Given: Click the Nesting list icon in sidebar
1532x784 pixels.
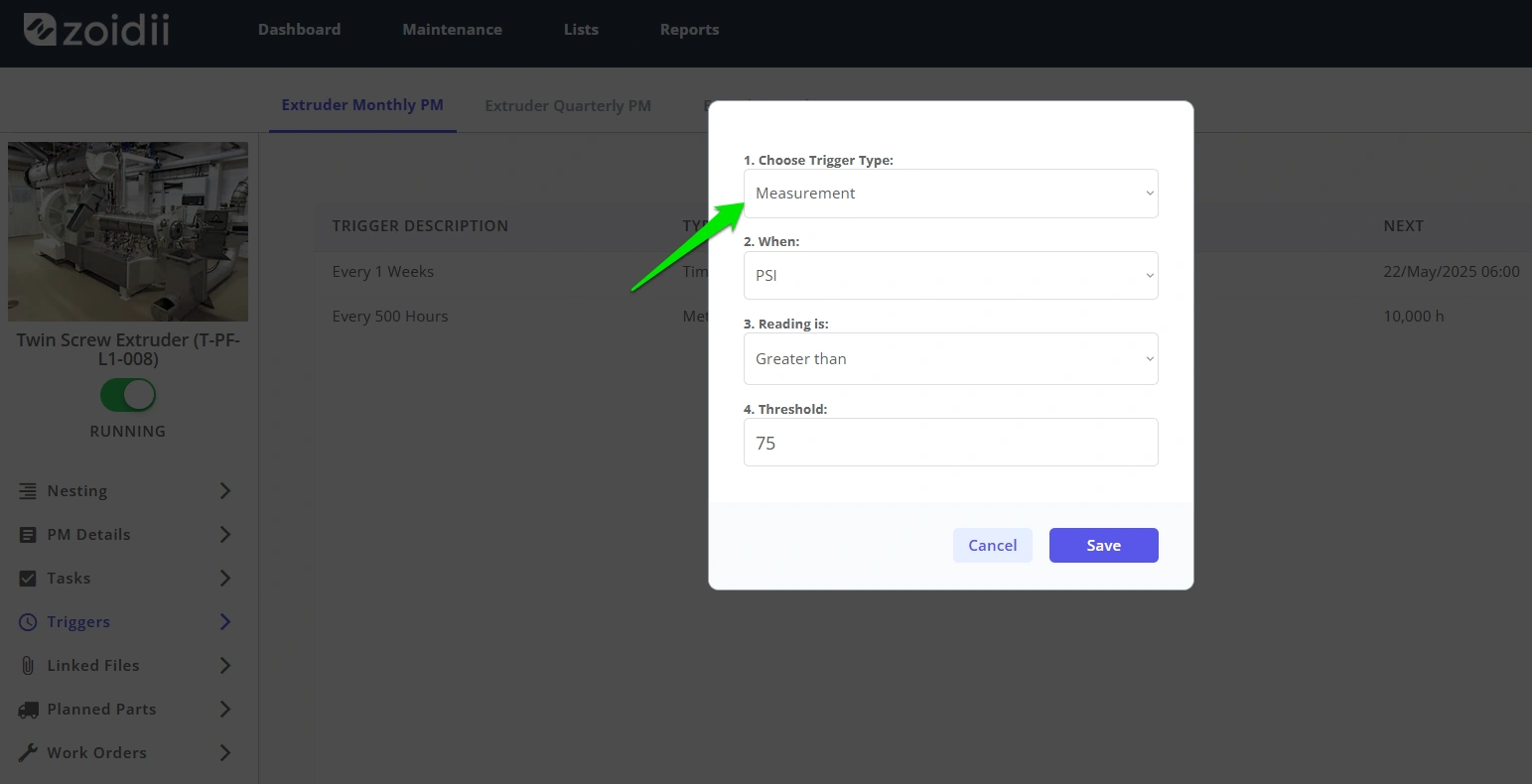Looking at the screenshot, I should pos(28,490).
